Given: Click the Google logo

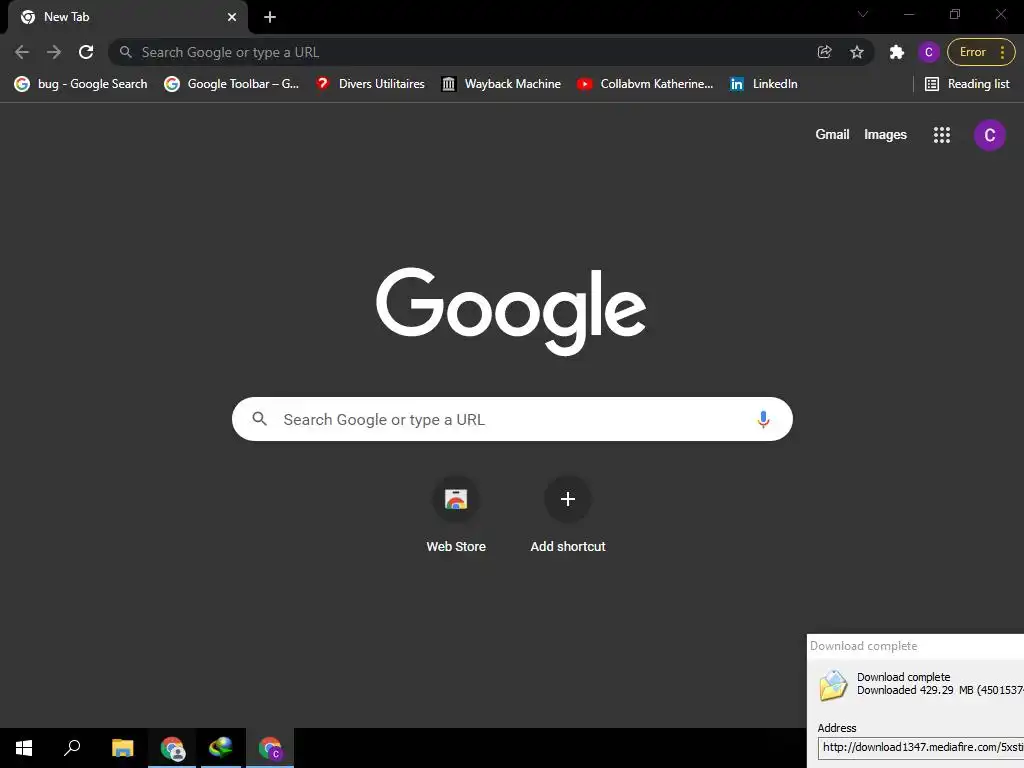Looking at the screenshot, I should [x=511, y=312].
